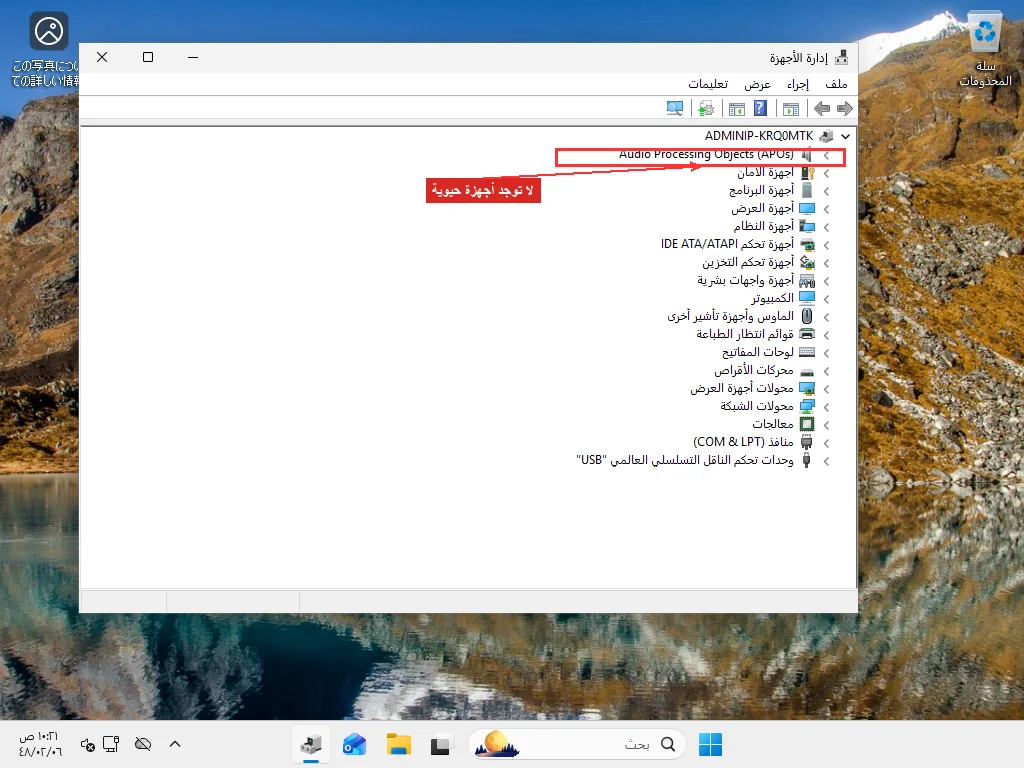Open the taskbar clock and date
The height and width of the screenshot is (768, 1024).
[x=40, y=744]
